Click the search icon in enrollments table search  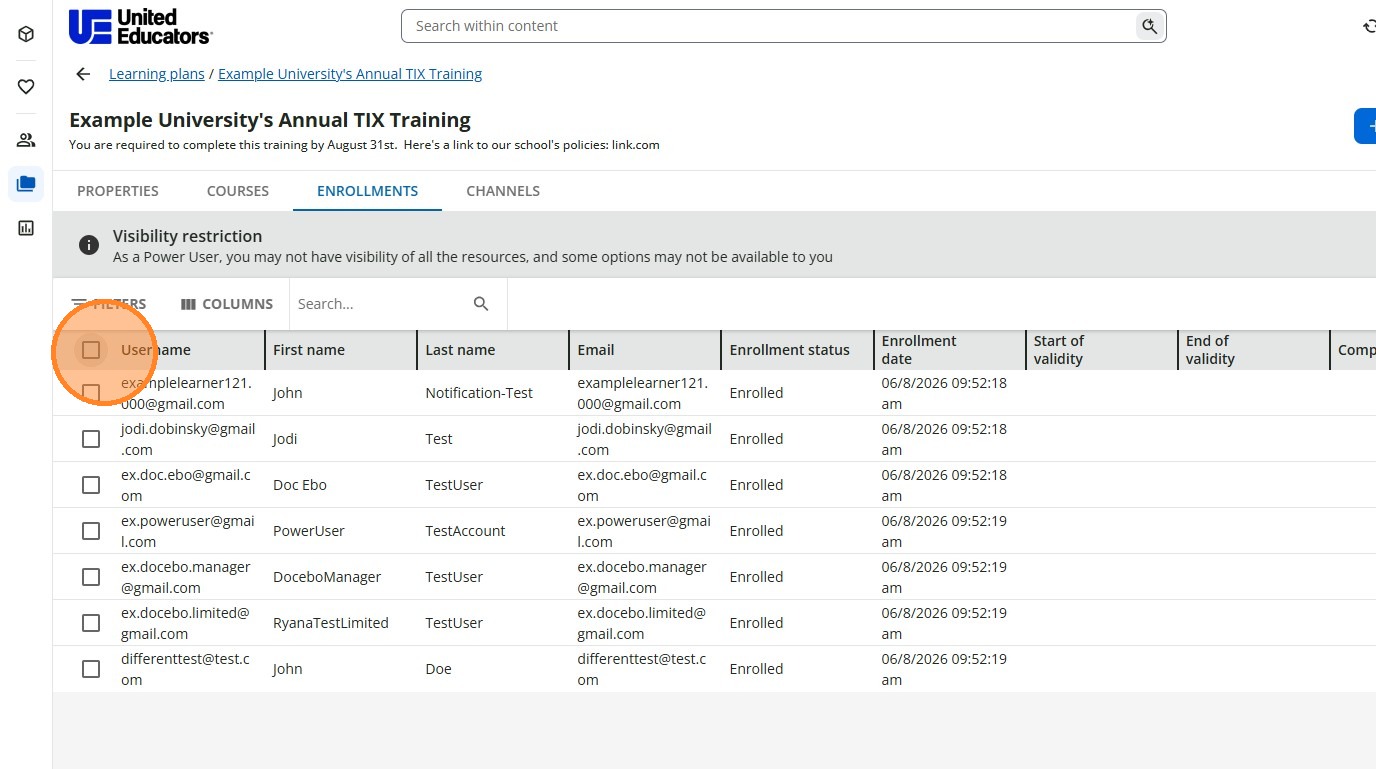[x=481, y=304]
